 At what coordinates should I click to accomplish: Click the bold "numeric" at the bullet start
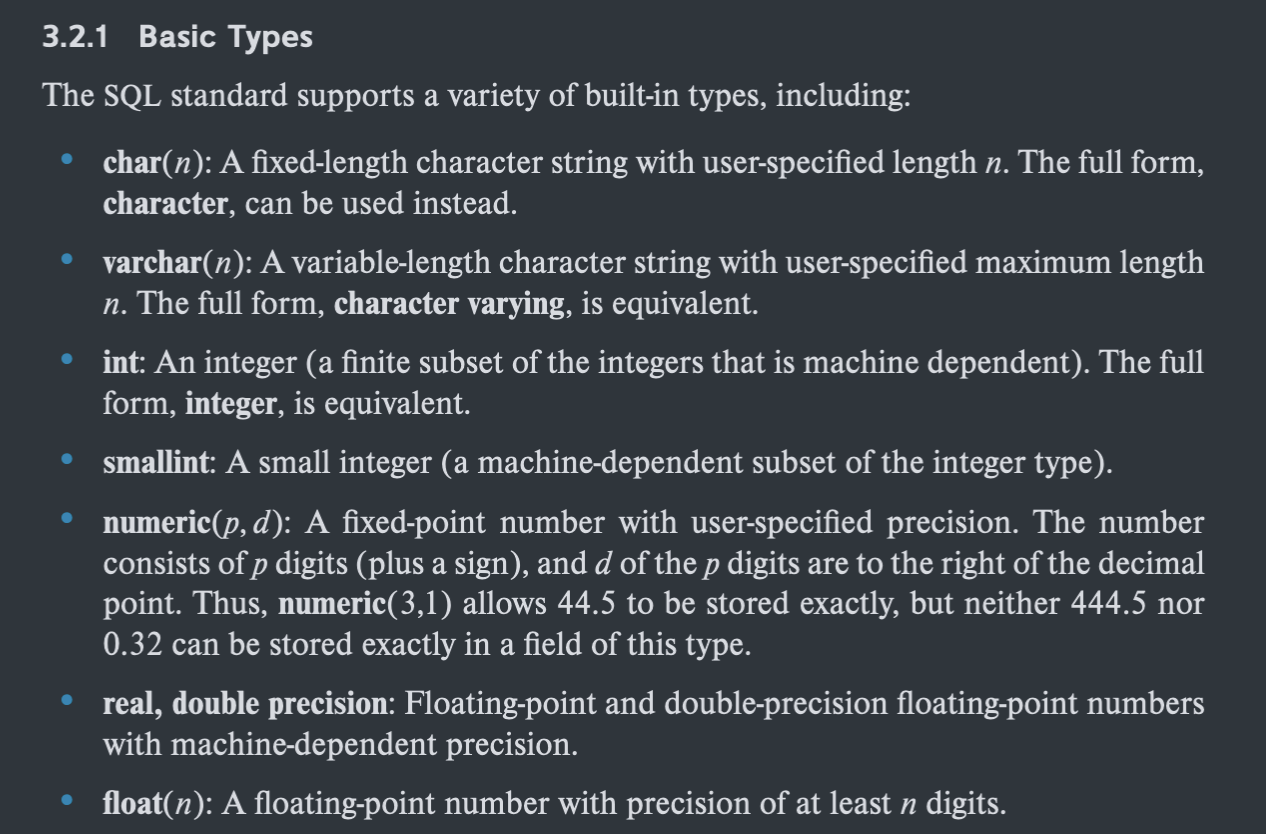click(x=156, y=523)
